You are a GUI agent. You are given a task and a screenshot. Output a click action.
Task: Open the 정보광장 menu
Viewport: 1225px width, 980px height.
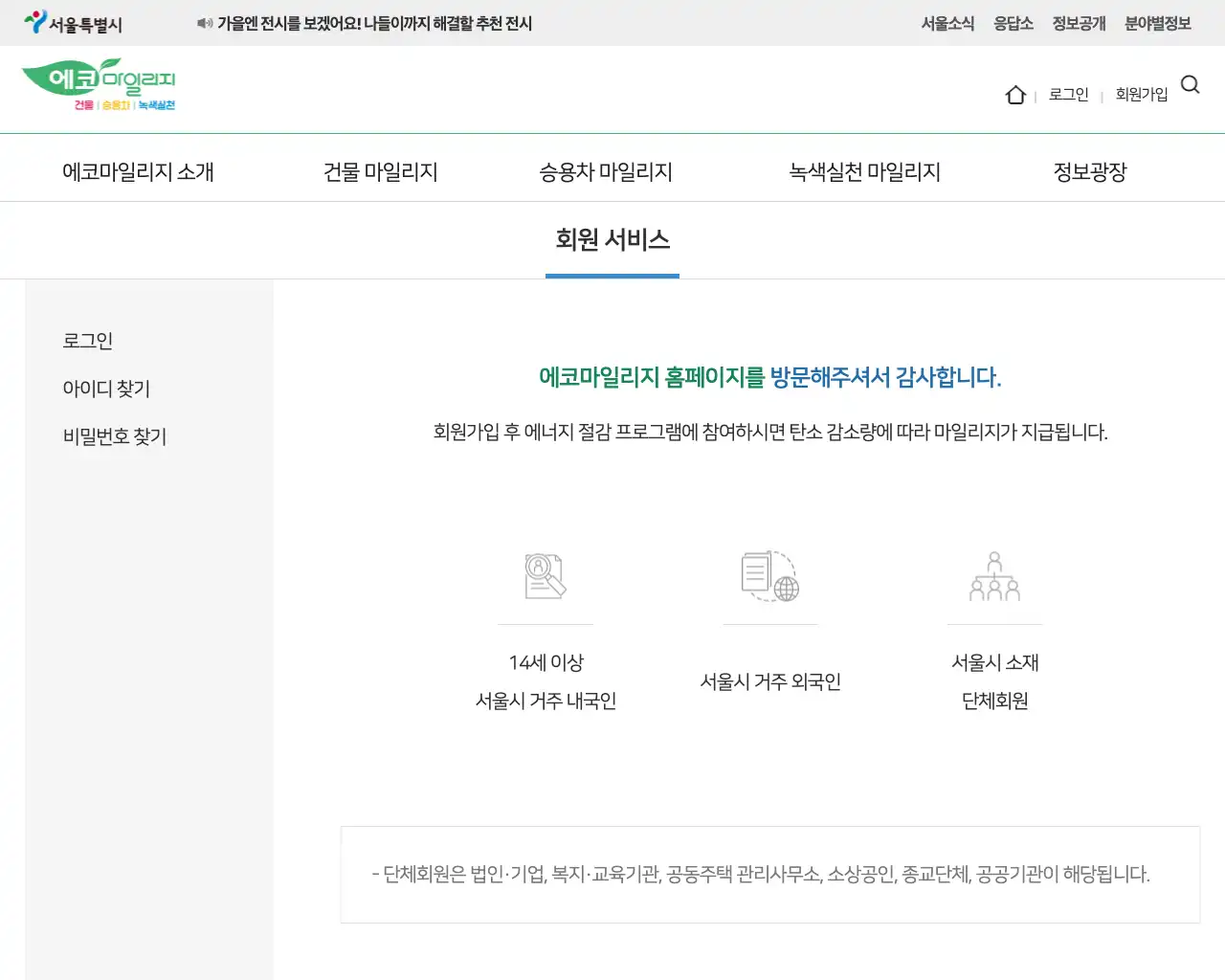(x=1090, y=171)
